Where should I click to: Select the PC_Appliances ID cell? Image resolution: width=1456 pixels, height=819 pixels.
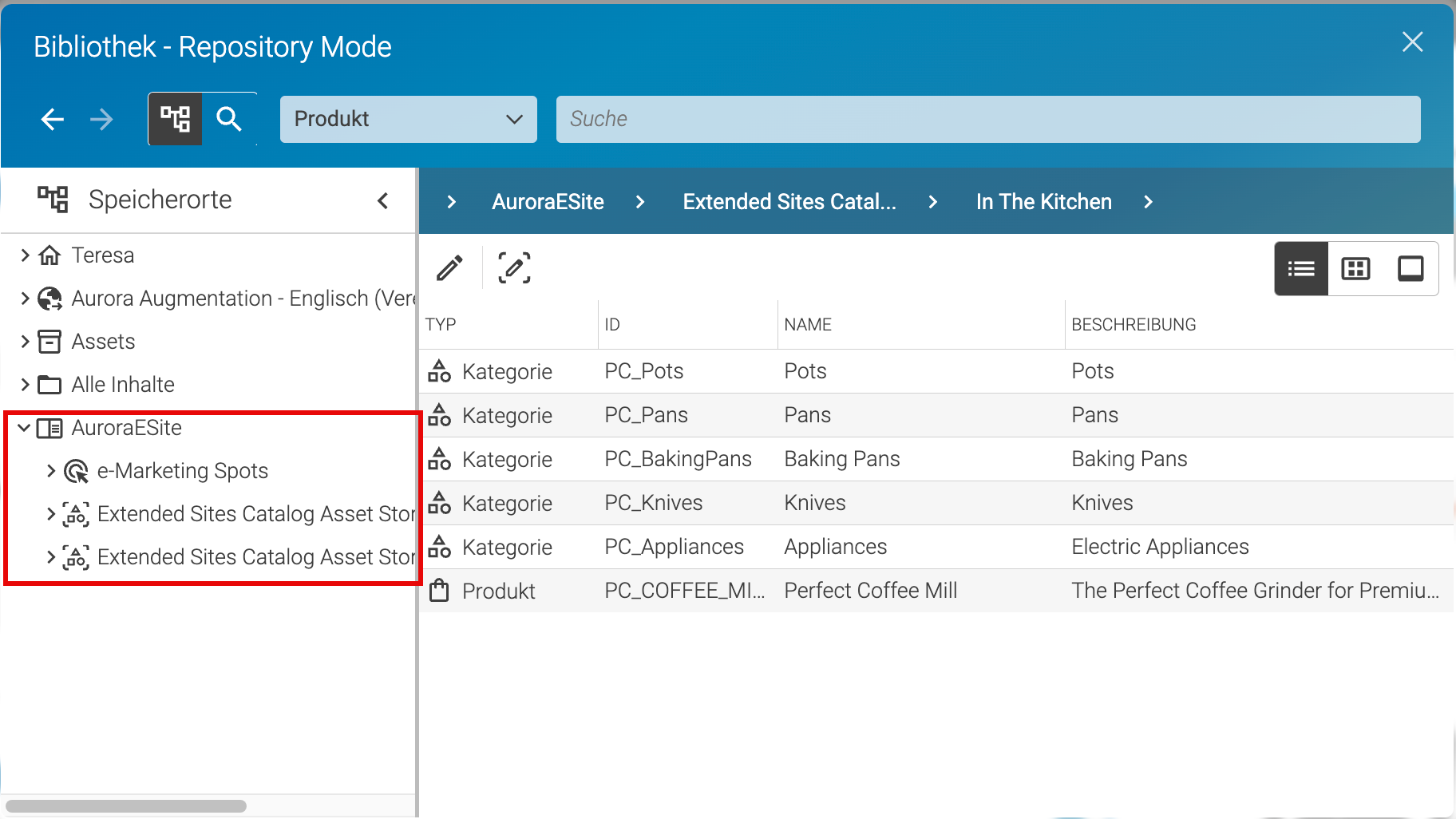(x=674, y=547)
